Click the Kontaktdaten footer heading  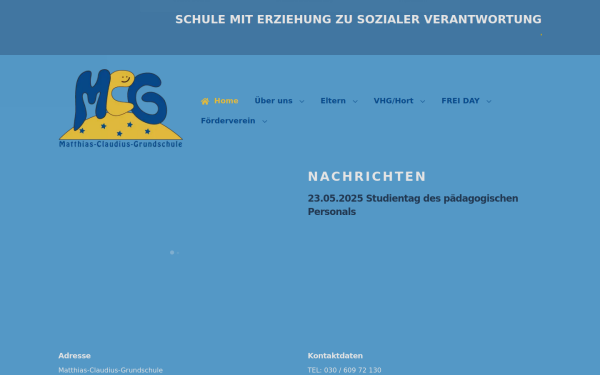tap(335, 356)
